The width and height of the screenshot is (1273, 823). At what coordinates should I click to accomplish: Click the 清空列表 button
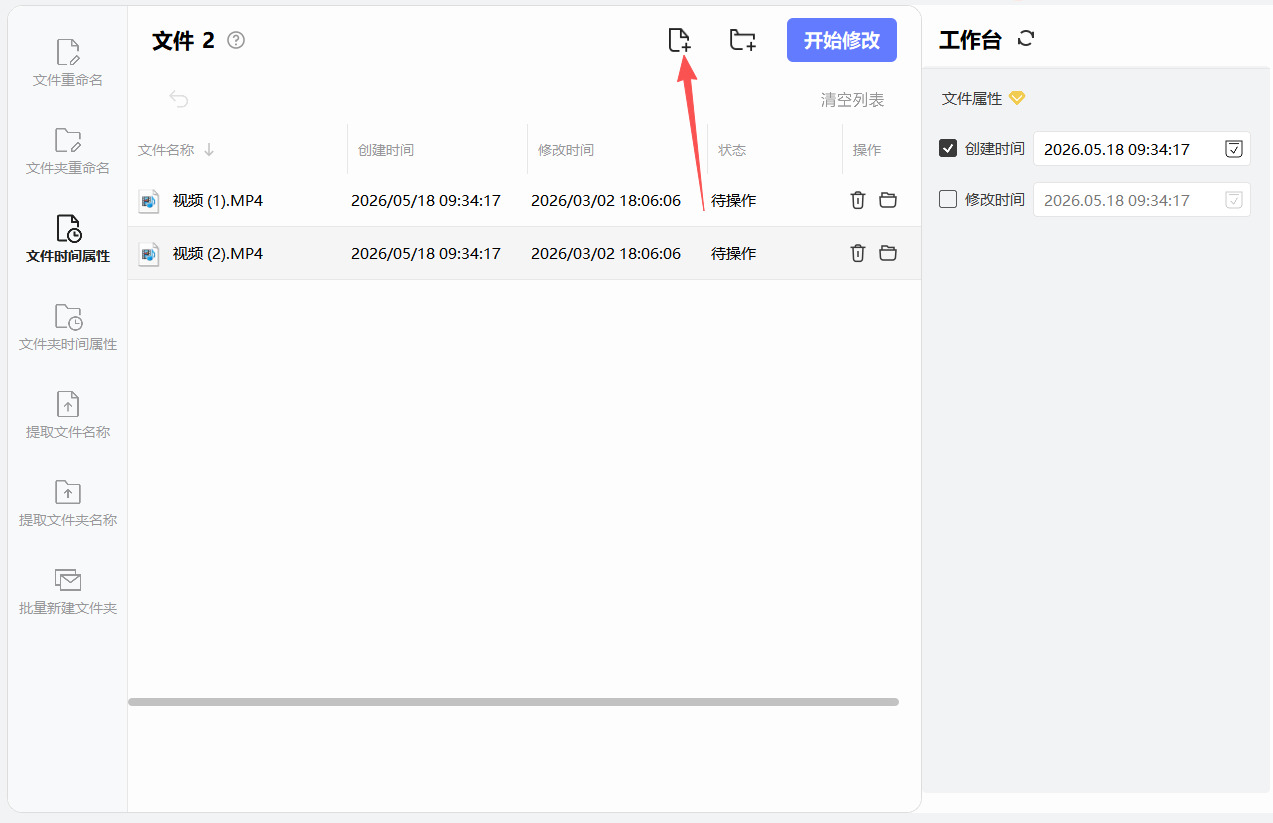[x=852, y=100]
